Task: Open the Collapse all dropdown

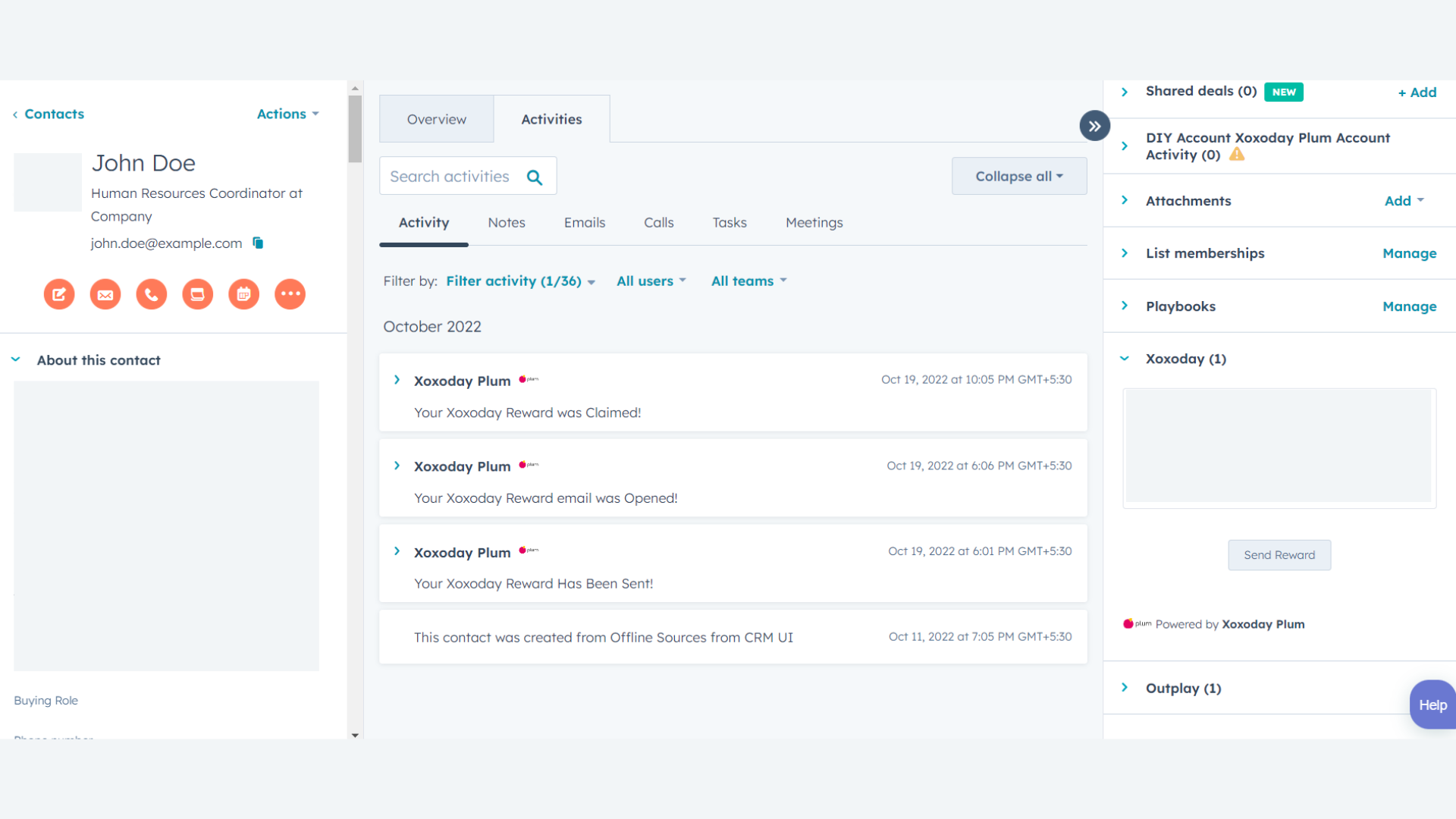Action: (x=1019, y=176)
